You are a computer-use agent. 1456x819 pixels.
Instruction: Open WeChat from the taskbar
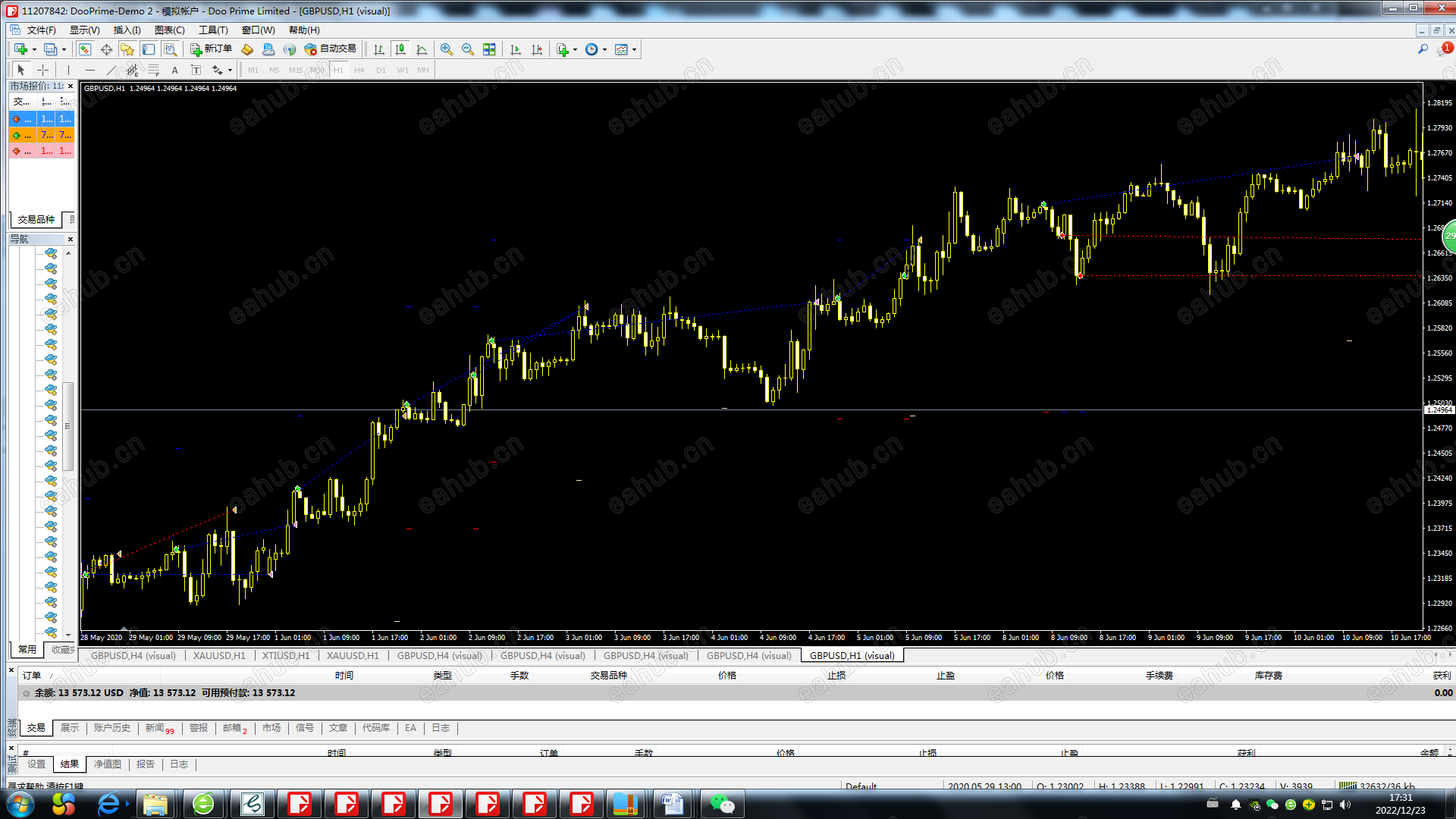click(x=722, y=804)
